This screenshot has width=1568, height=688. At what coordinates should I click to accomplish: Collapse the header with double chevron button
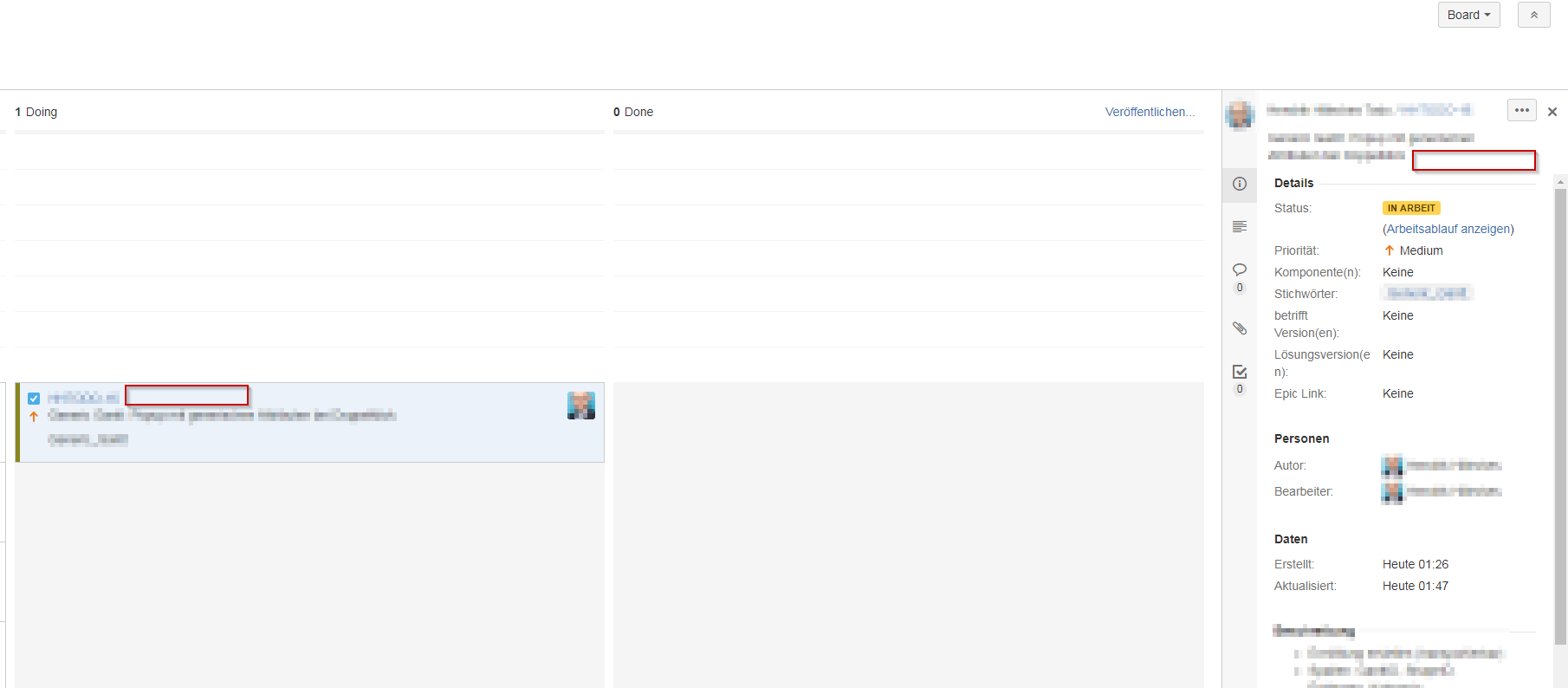coord(1533,15)
